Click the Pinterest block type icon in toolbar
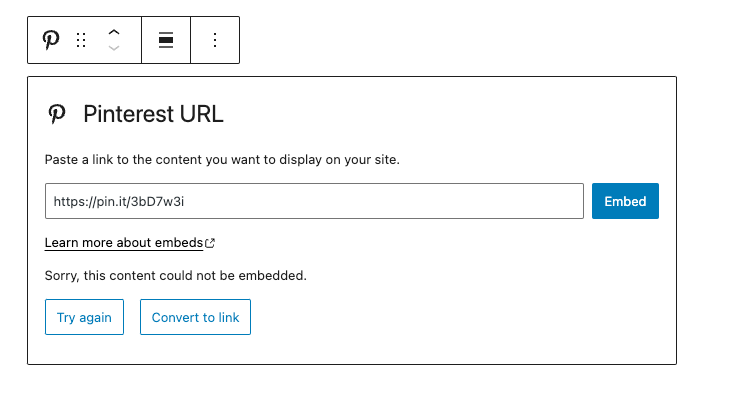This screenshot has width=739, height=403. coord(51,40)
